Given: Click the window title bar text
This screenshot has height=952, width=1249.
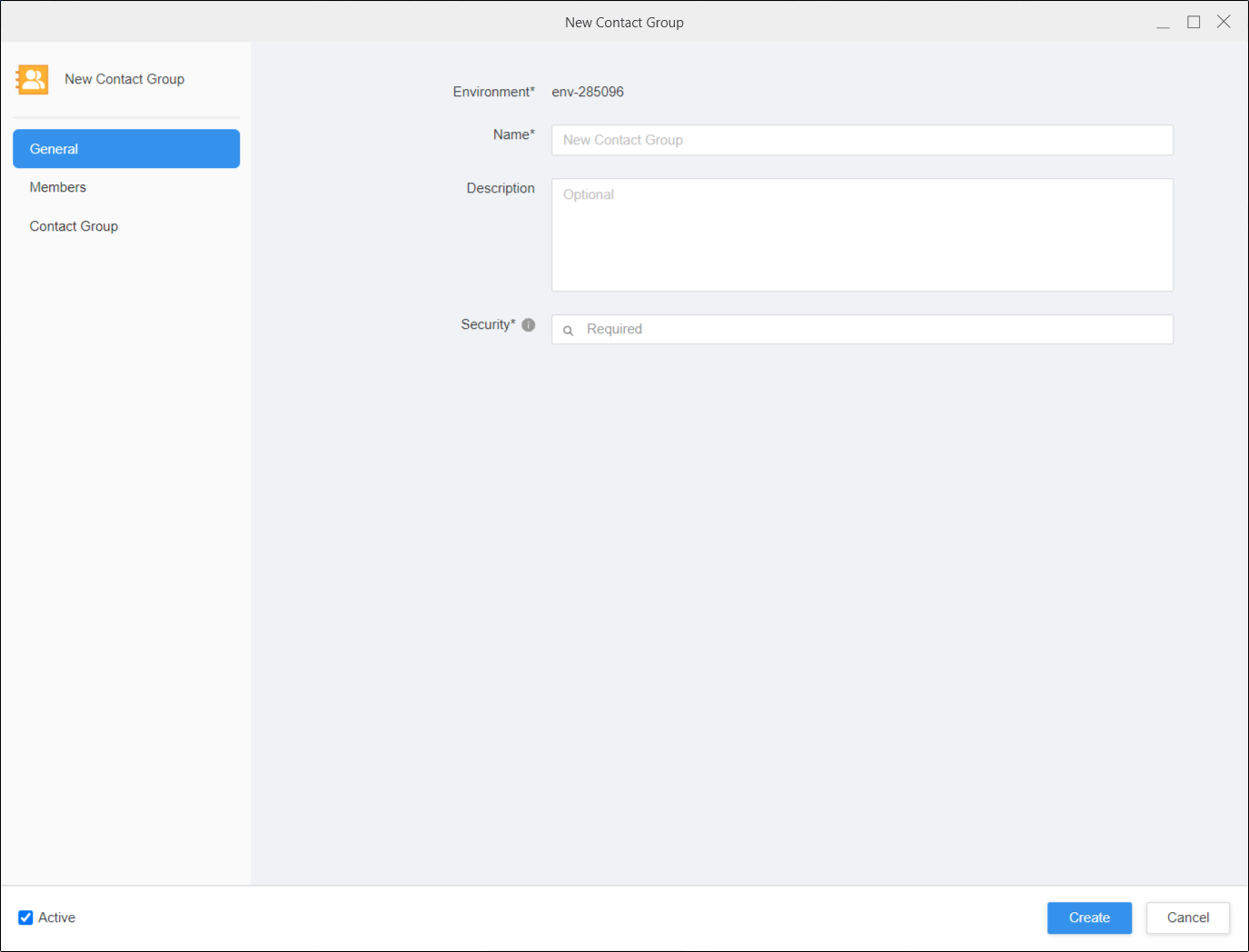Looking at the screenshot, I should click(624, 23).
